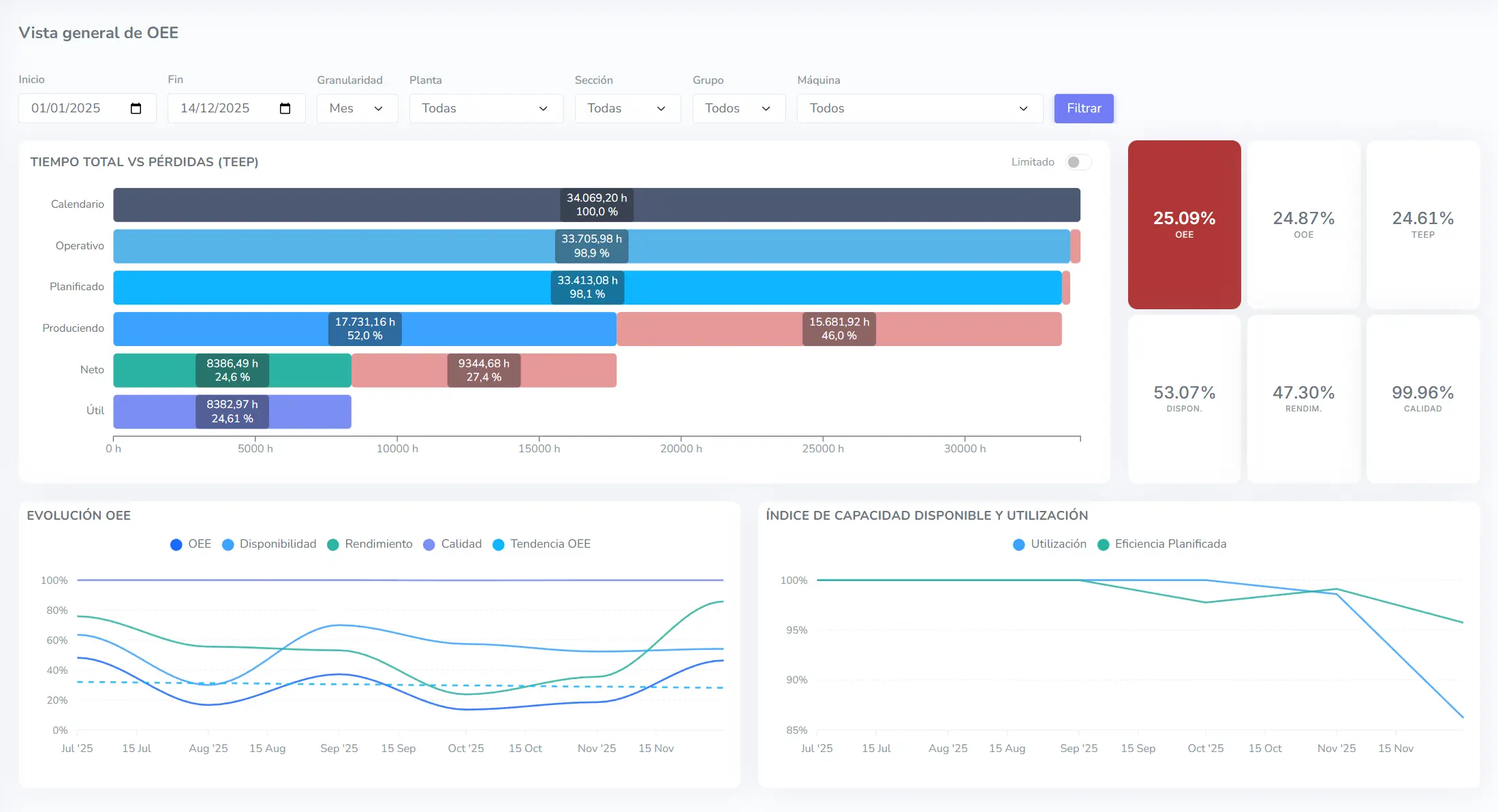Open the Sección selector
Screen dimensions: 1498x812
tap(627, 108)
